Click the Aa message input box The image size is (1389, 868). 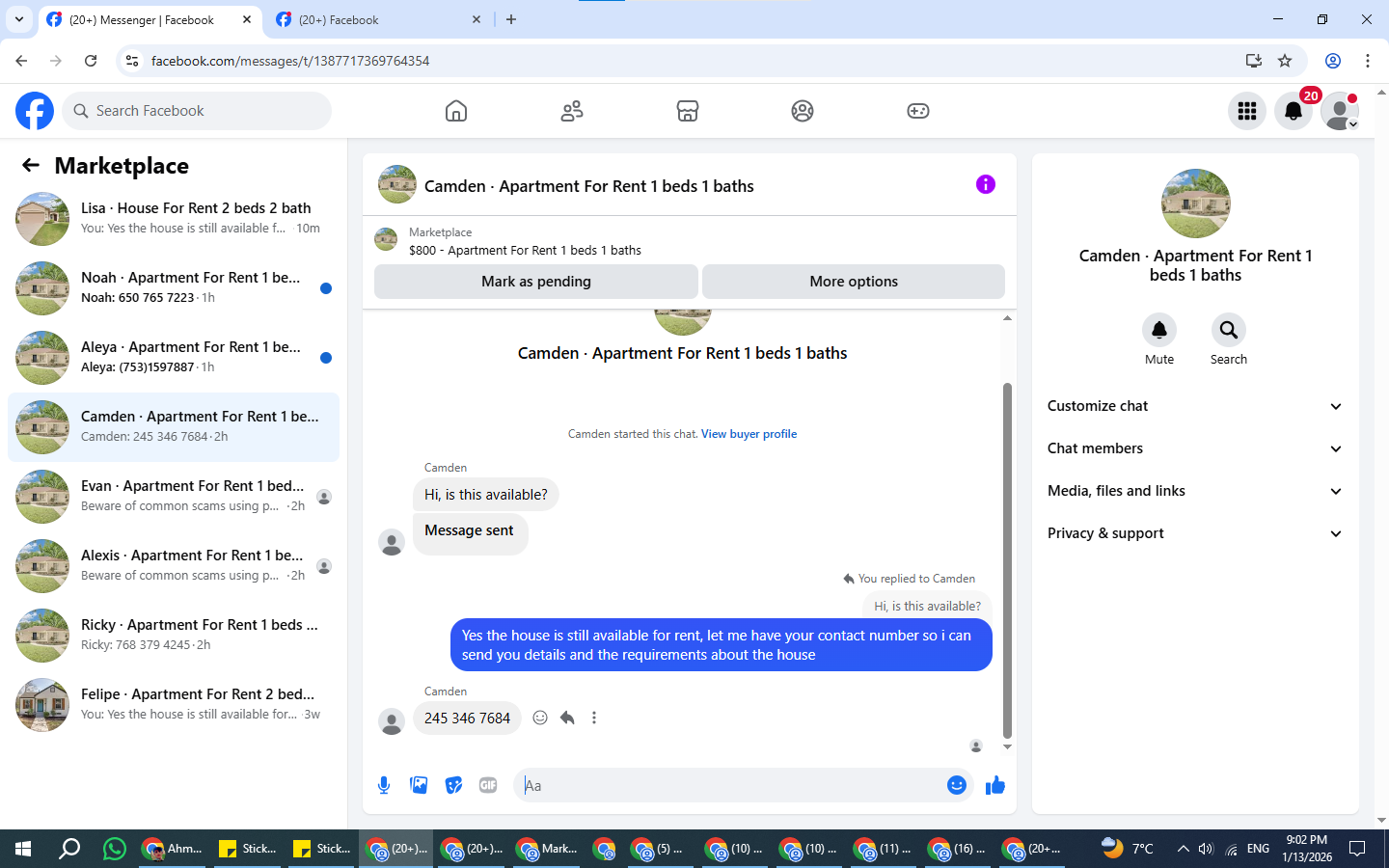tap(729, 785)
